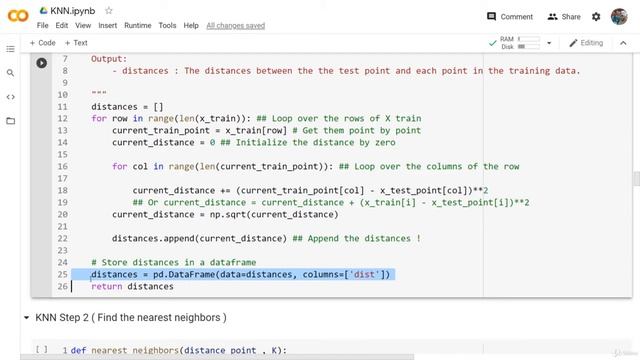640x360 pixels.
Task: Expand the runtime connection dropdown arrow
Action: point(549,43)
